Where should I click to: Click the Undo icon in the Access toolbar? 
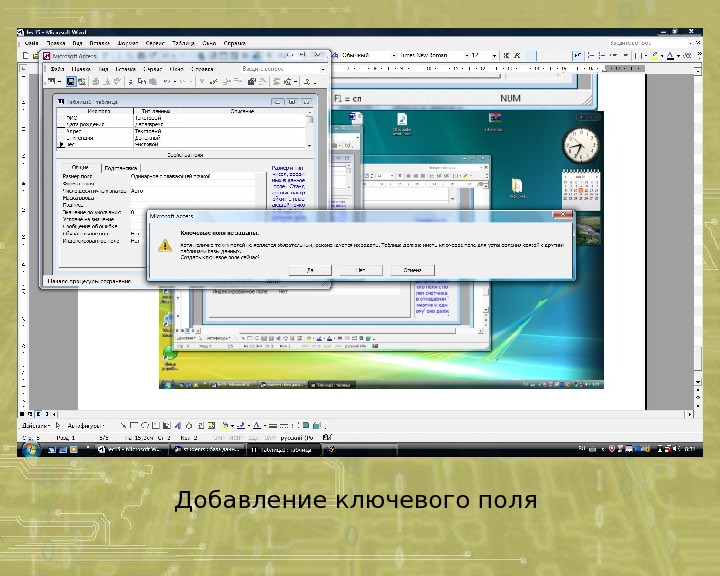pyautogui.click(x=166, y=81)
